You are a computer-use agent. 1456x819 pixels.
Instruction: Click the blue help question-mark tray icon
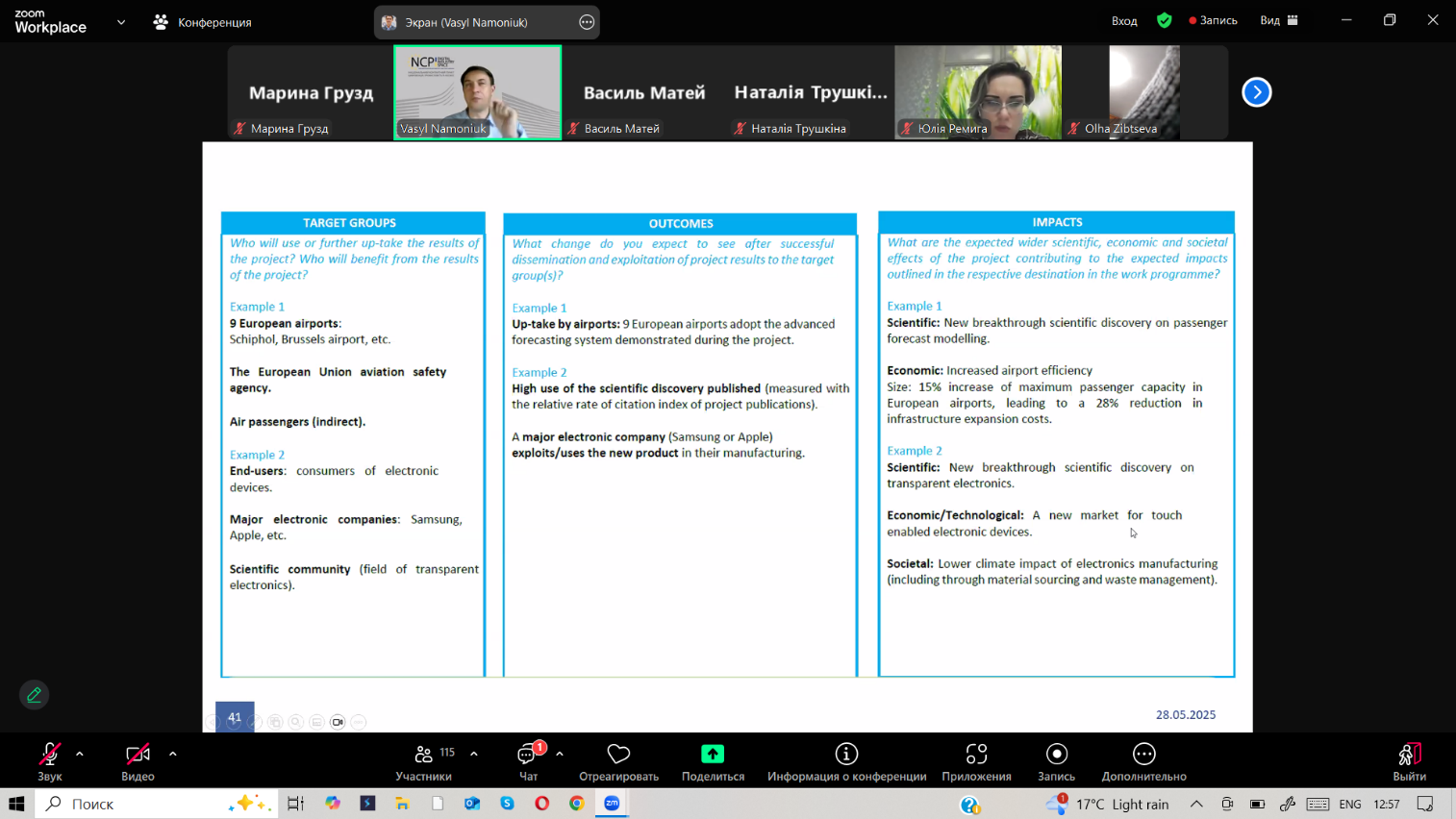coord(970,805)
